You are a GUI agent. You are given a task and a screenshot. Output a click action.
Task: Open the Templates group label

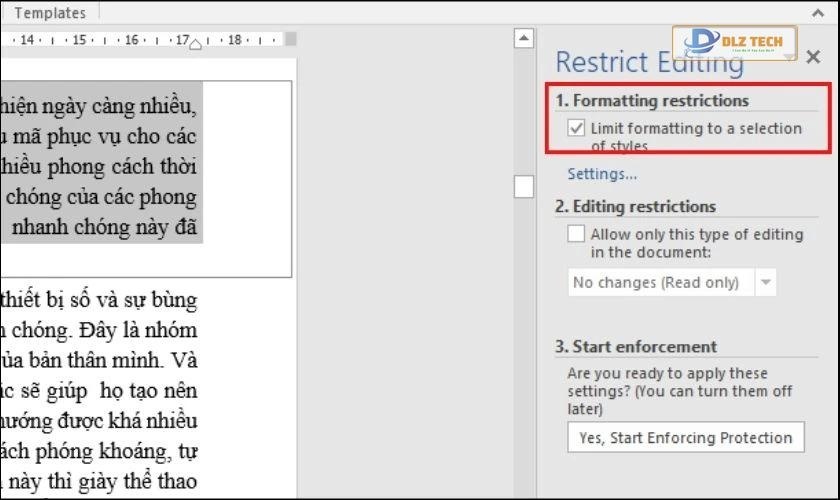(50, 13)
